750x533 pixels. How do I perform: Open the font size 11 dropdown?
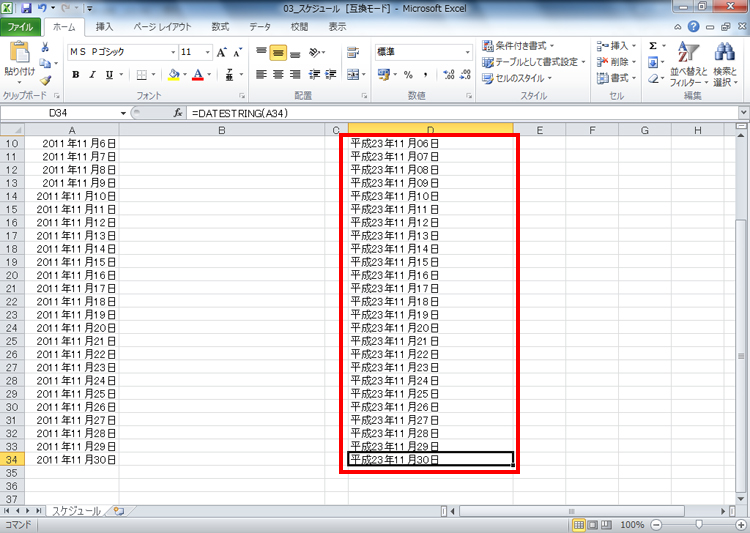pyautogui.click(x=208, y=52)
